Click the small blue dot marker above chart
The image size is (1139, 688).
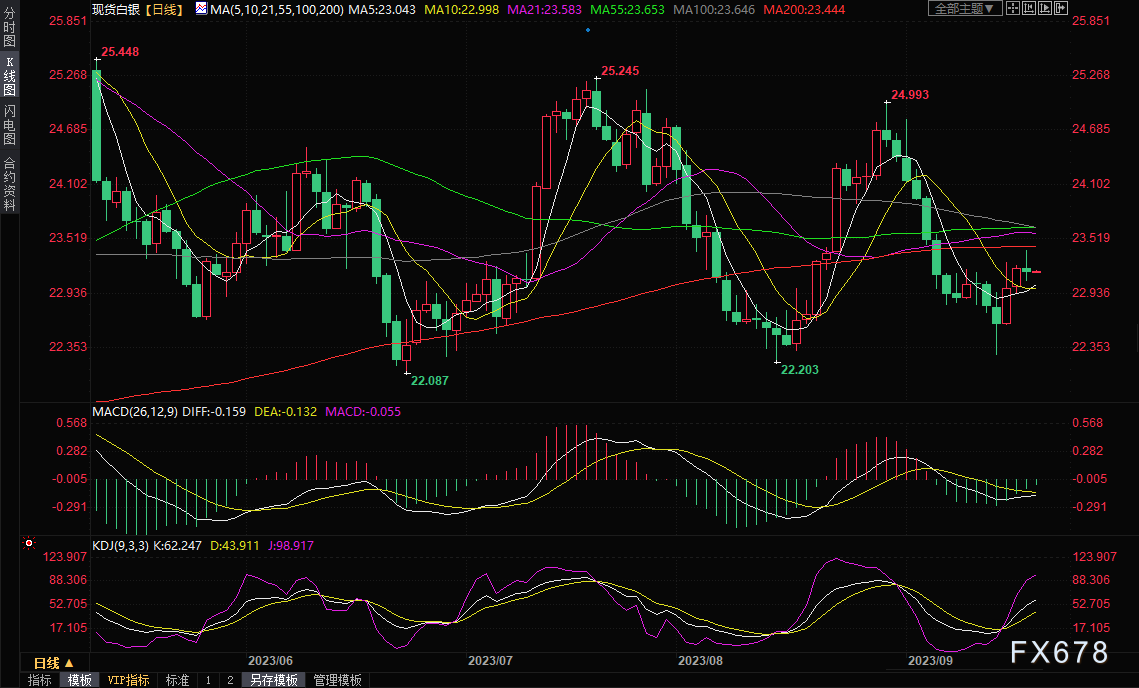tap(587, 30)
